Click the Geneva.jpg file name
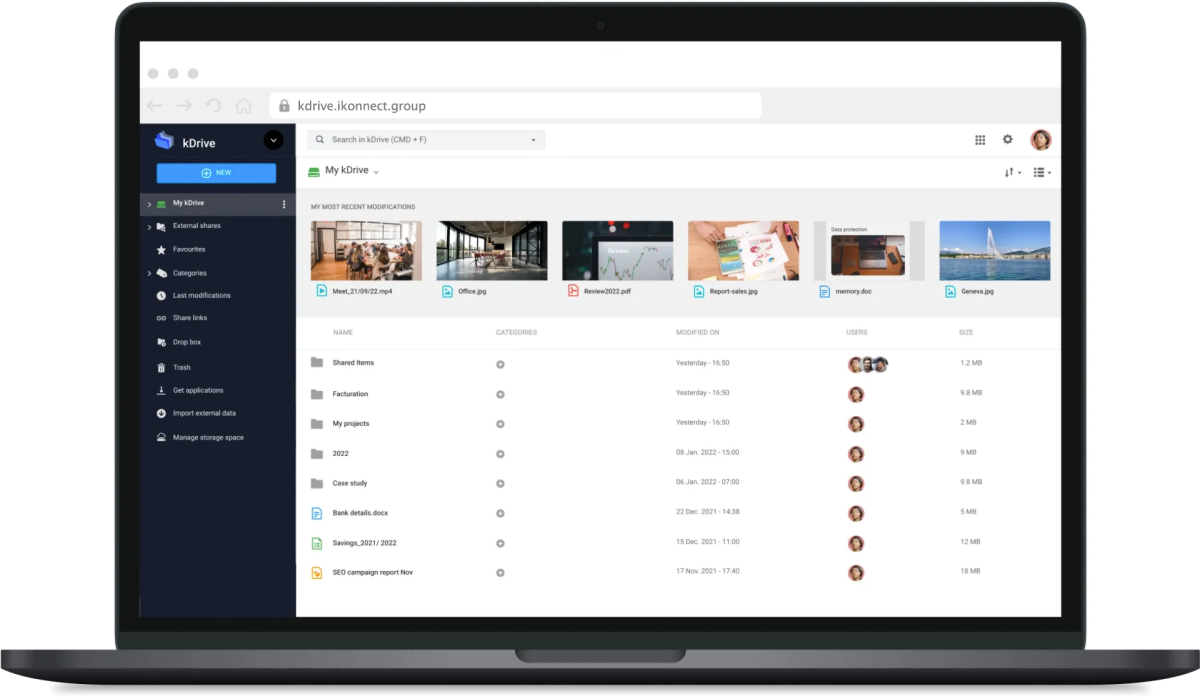This screenshot has width=1200, height=699. point(977,292)
